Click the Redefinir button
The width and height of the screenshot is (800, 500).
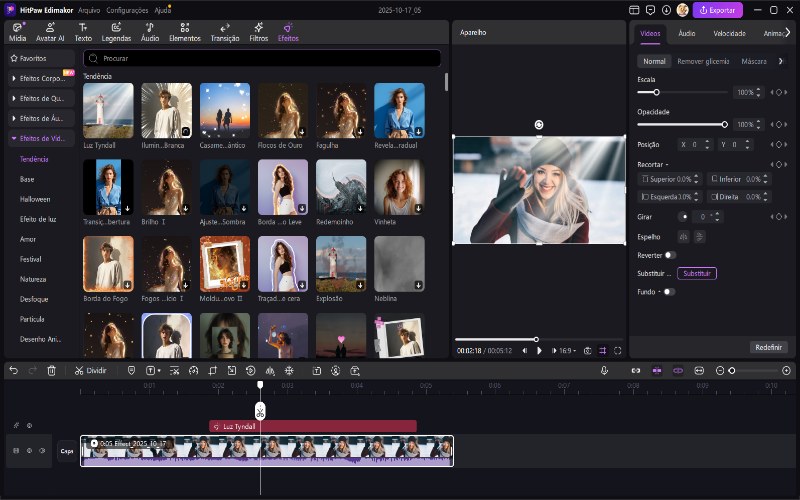click(x=768, y=347)
